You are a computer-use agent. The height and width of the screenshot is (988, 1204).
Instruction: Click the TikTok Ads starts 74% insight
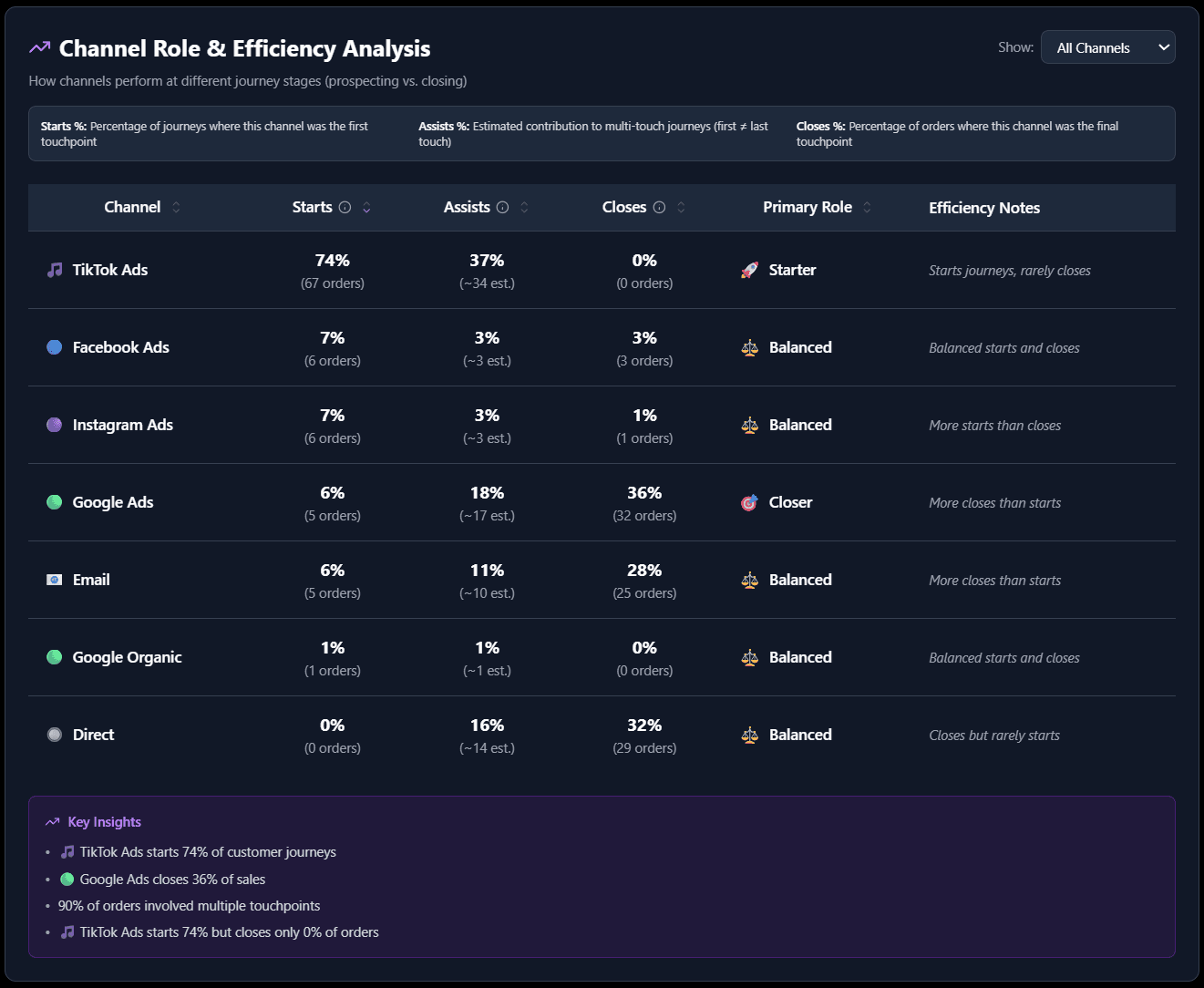click(x=207, y=851)
